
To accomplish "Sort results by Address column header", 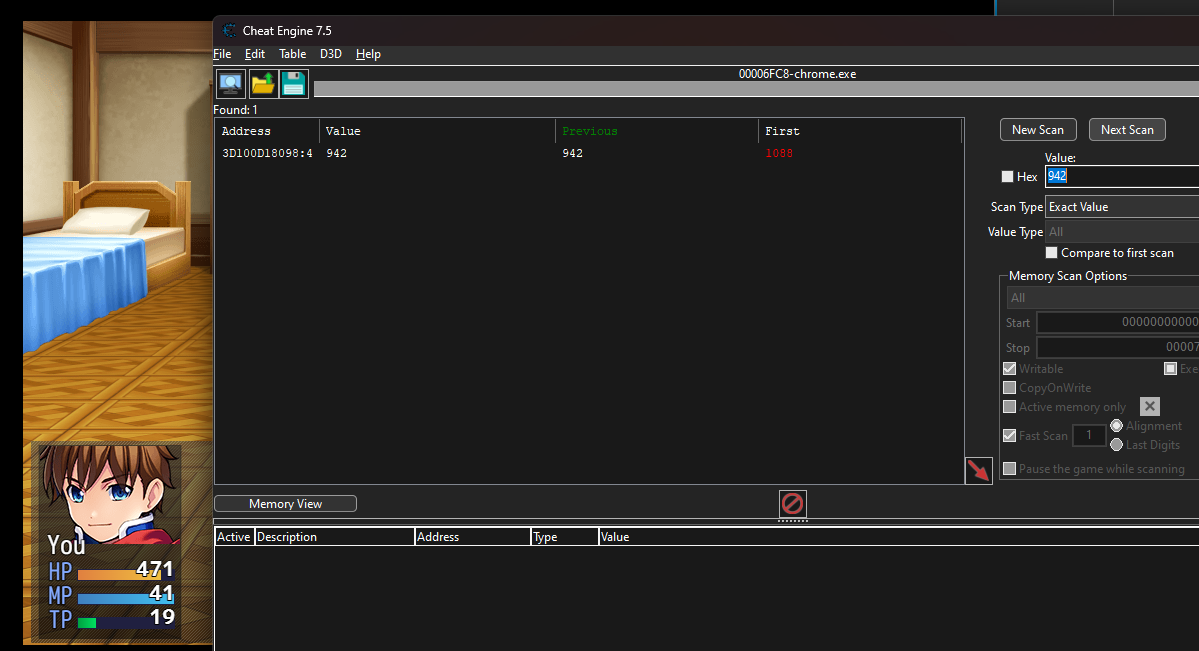I will 267,131.
